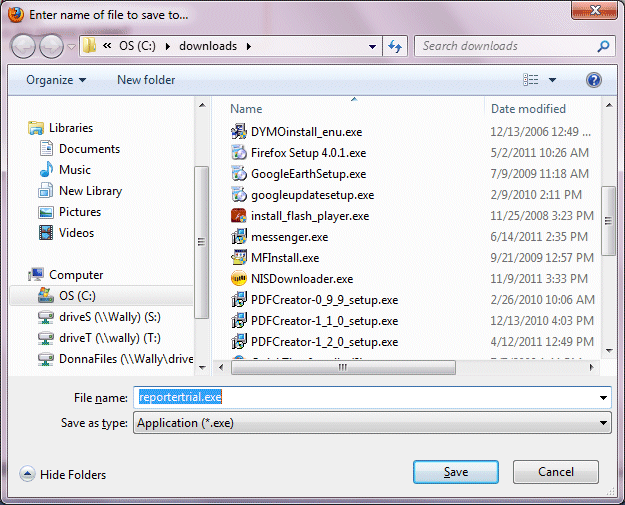Open the Save as type combo box

pyautogui.click(x=372, y=423)
